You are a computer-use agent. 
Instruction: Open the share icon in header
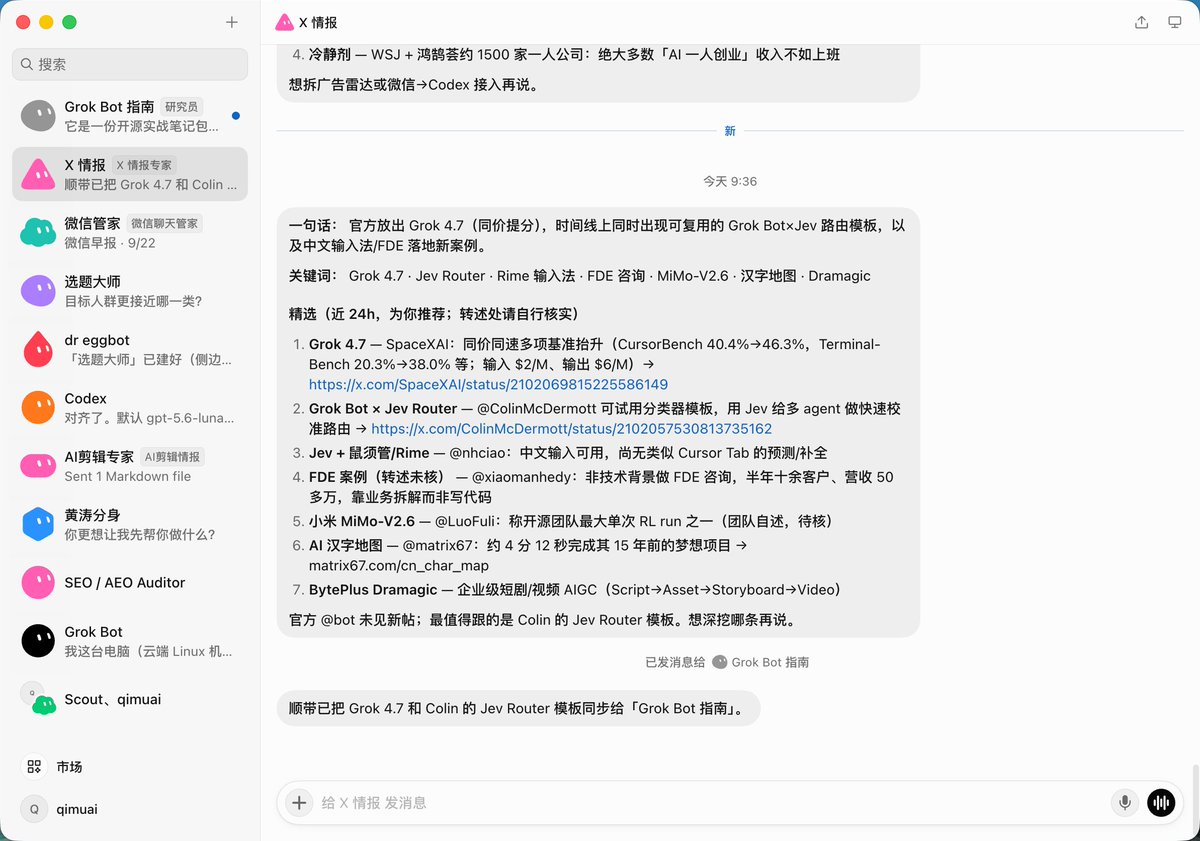pyautogui.click(x=1142, y=22)
